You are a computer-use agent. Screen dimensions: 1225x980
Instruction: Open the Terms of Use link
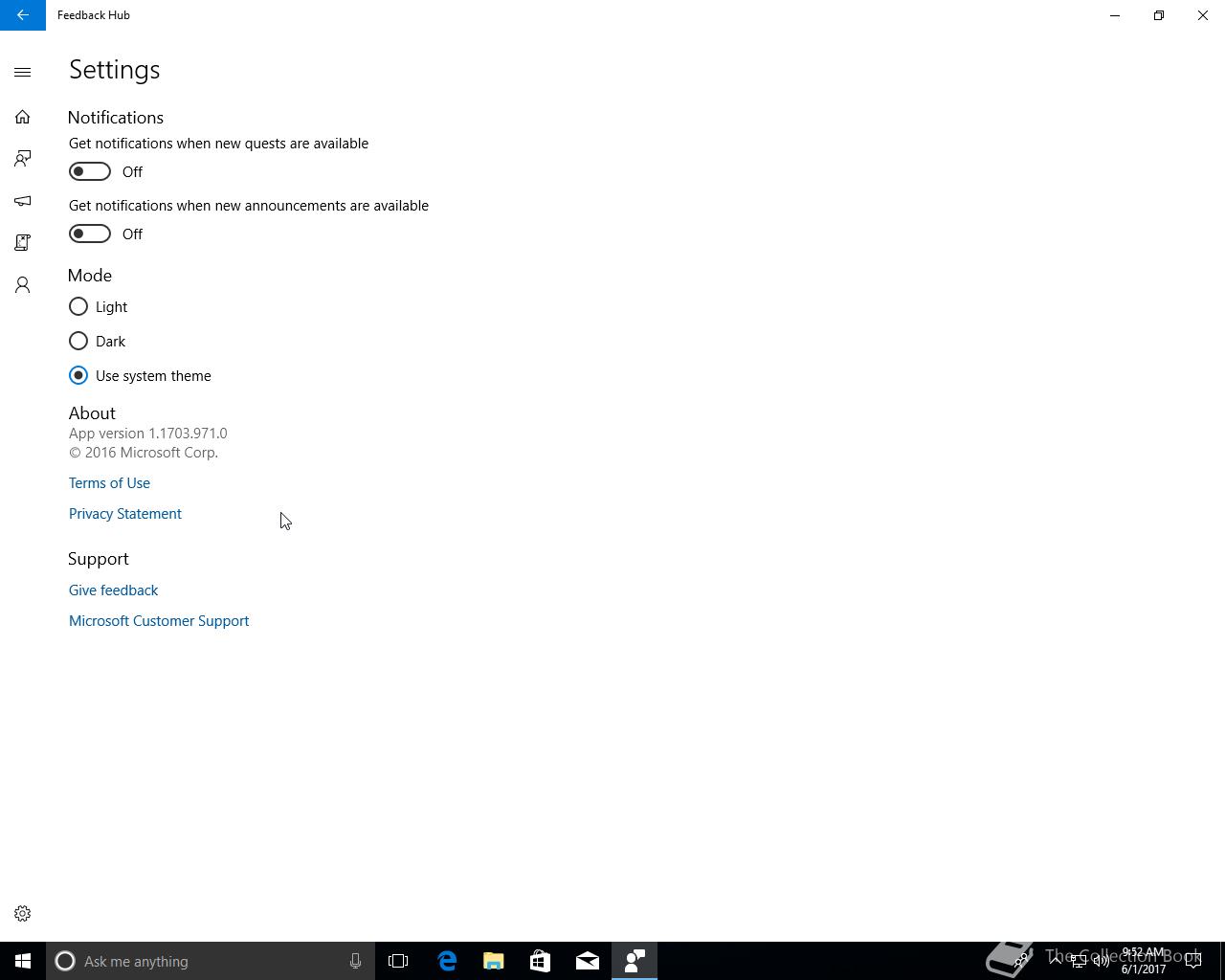pos(109,483)
